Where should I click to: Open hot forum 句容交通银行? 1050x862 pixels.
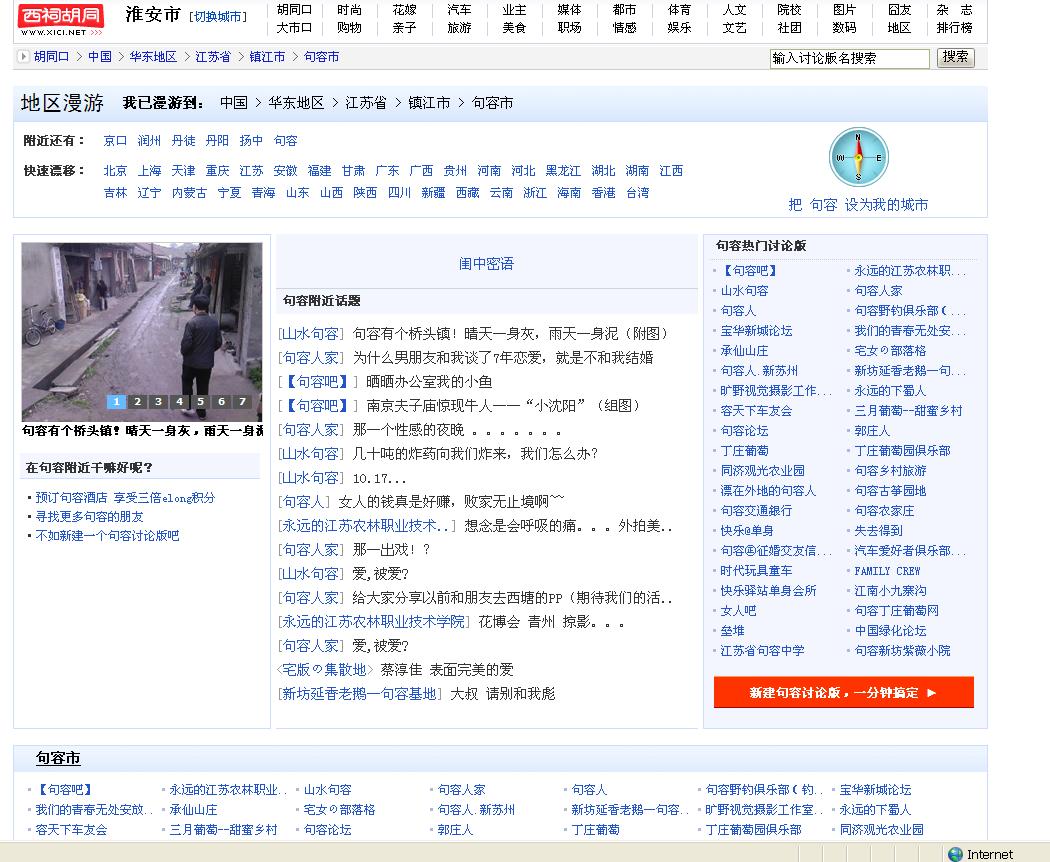tap(756, 511)
